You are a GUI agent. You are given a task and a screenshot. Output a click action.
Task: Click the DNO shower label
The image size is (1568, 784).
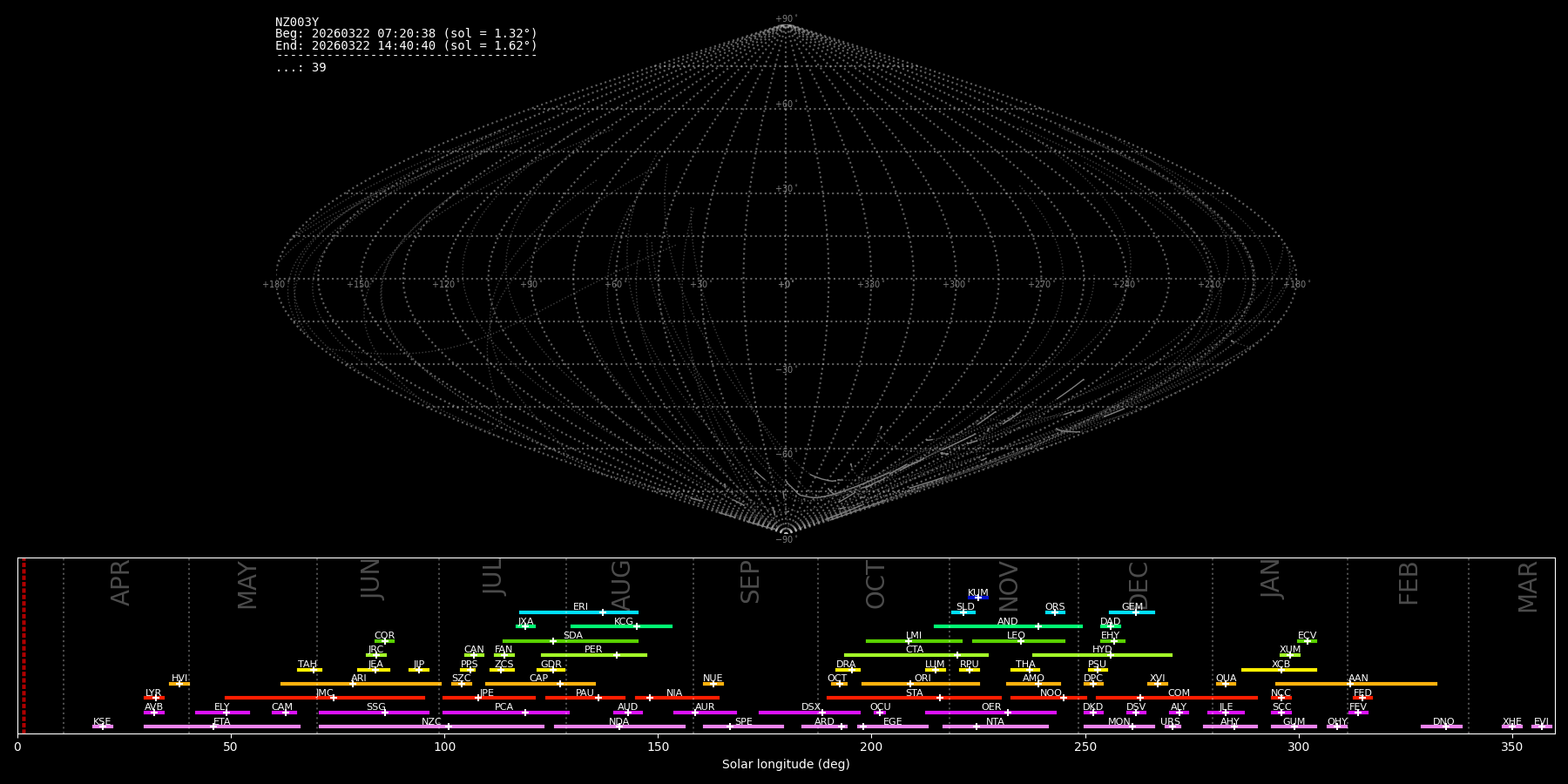1443,722
